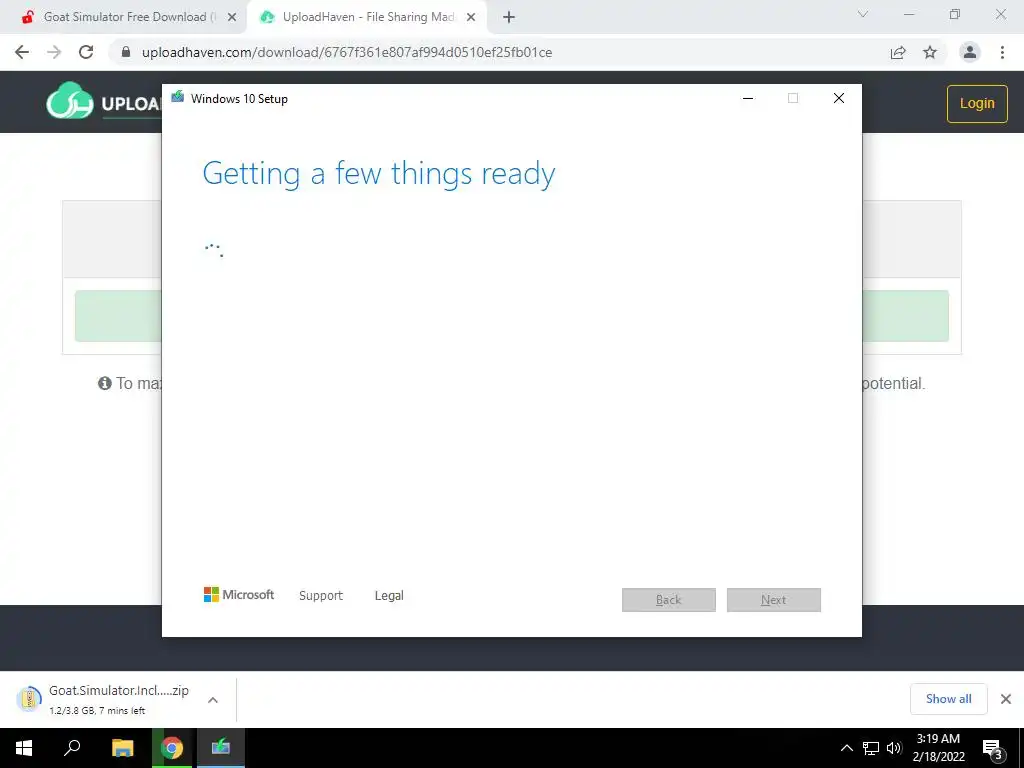Click the Login button on UploadHaven
This screenshot has height=768, width=1024.
pos(977,104)
